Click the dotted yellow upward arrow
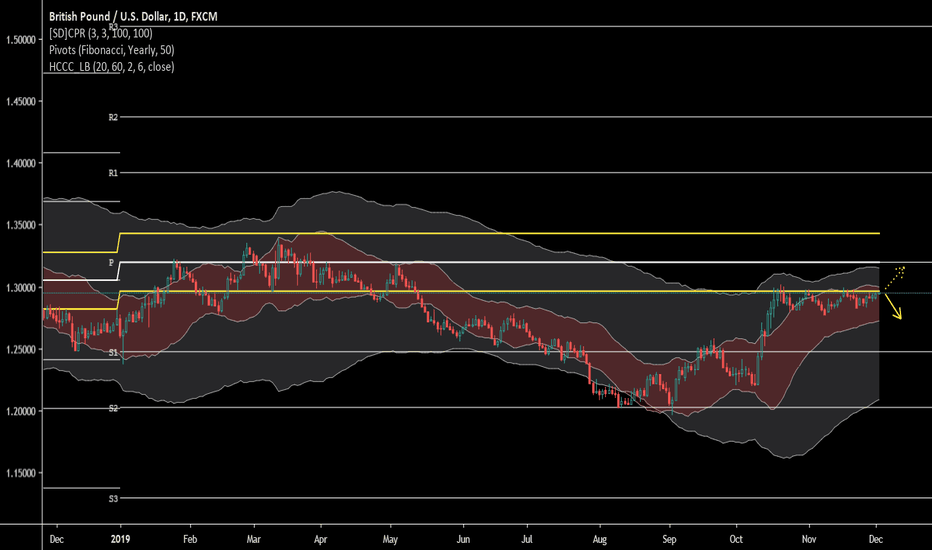 (897, 274)
